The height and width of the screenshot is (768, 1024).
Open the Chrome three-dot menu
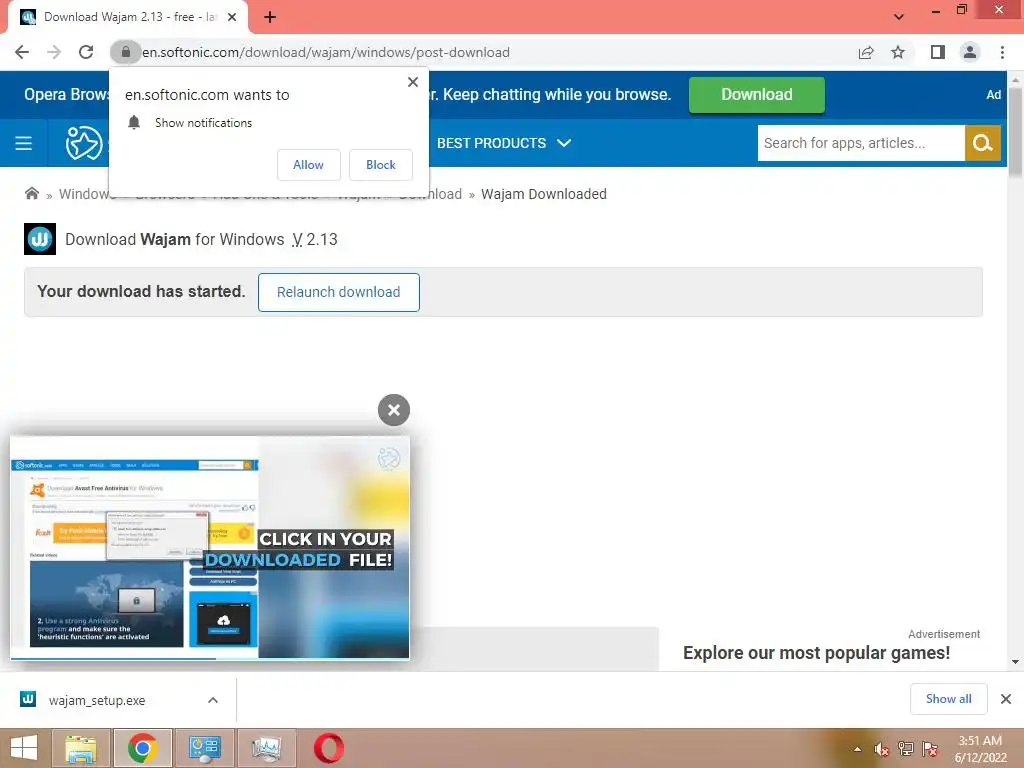pos(1002,52)
